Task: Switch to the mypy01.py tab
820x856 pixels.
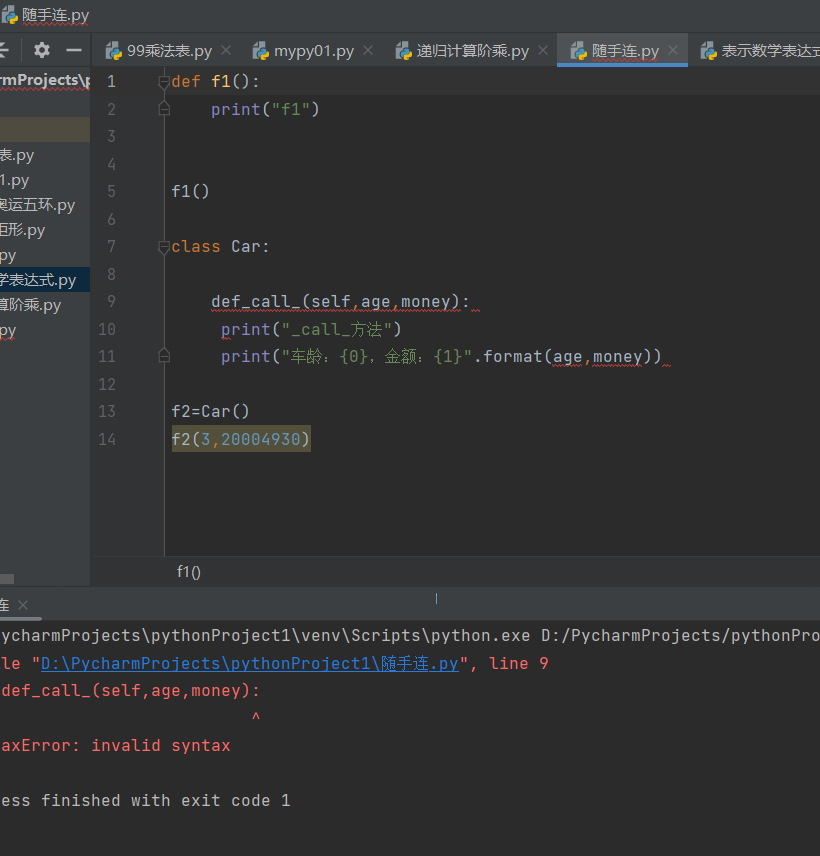Action: (x=314, y=51)
